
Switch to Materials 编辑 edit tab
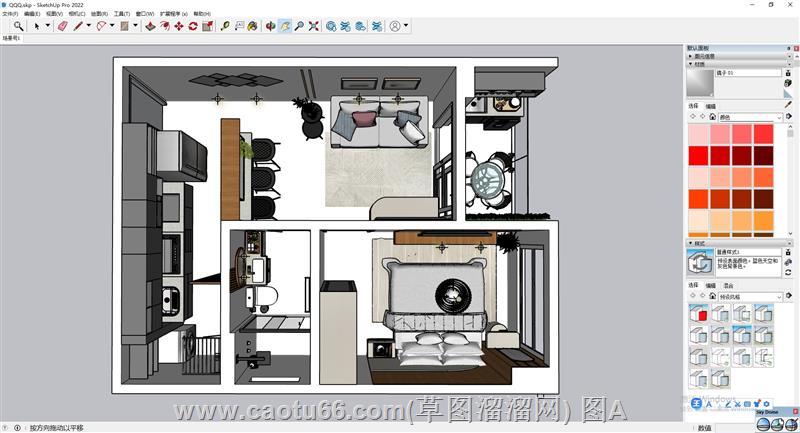[x=711, y=106]
